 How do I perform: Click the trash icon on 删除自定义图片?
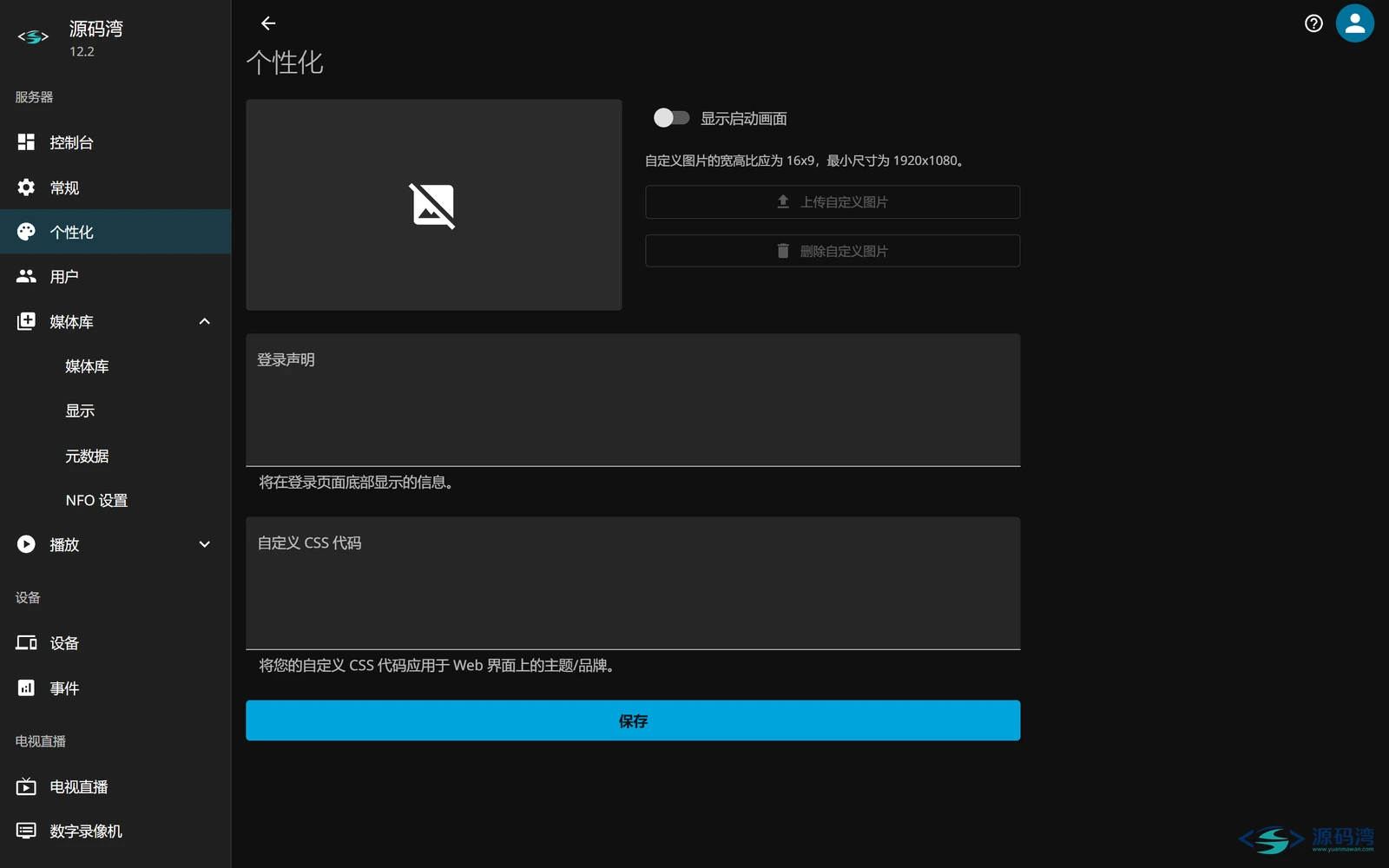click(783, 251)
